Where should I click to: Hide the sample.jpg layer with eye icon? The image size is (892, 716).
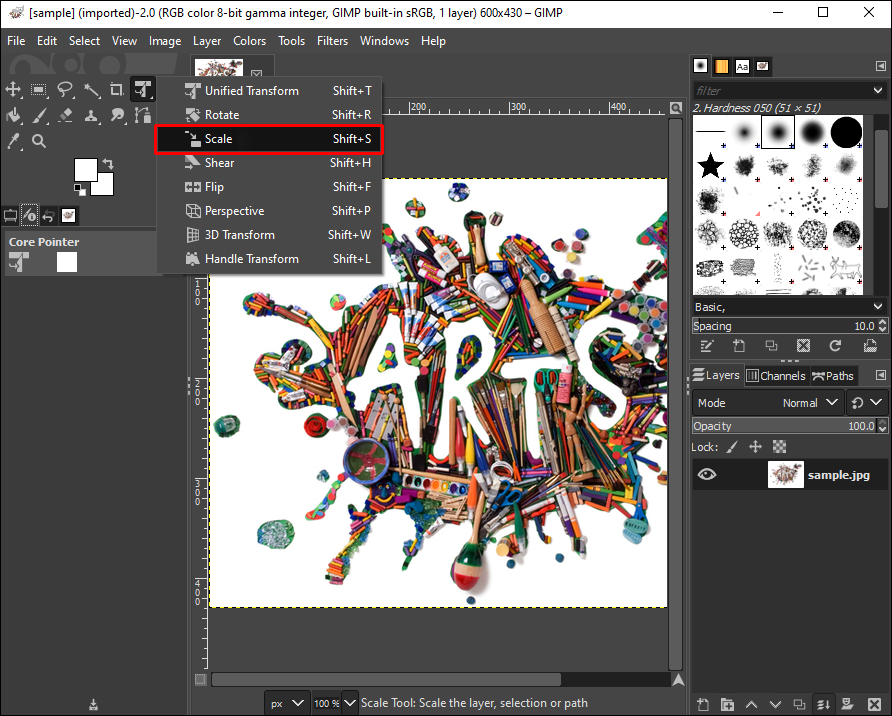(707, 475)
